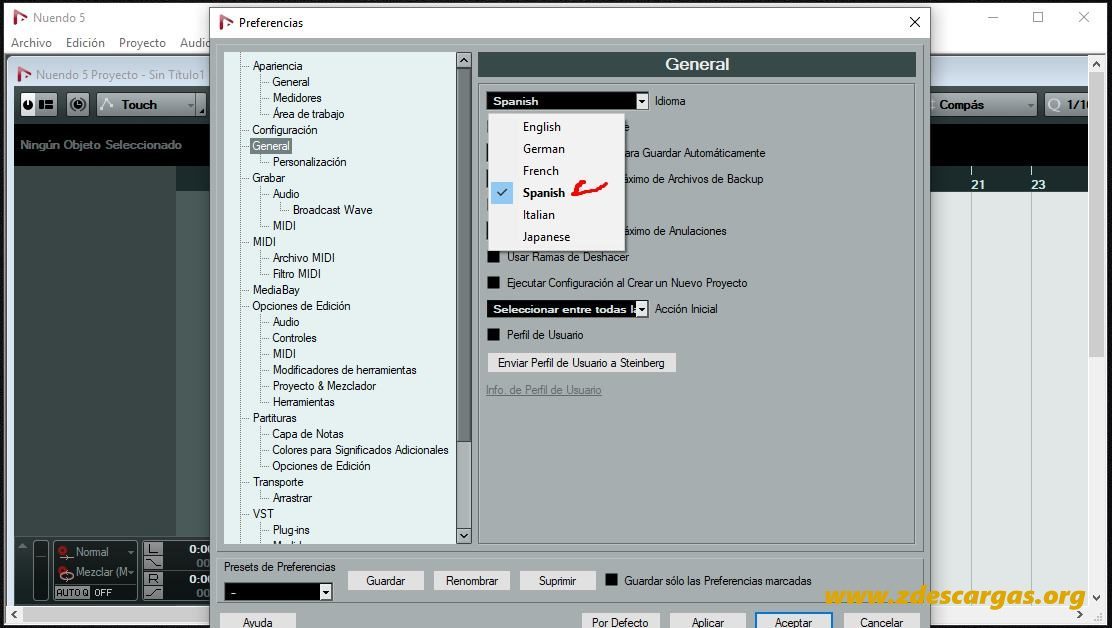Select Apariencia in preferences tree
This screenshot has height=628, width=1112.
(277, 66)
